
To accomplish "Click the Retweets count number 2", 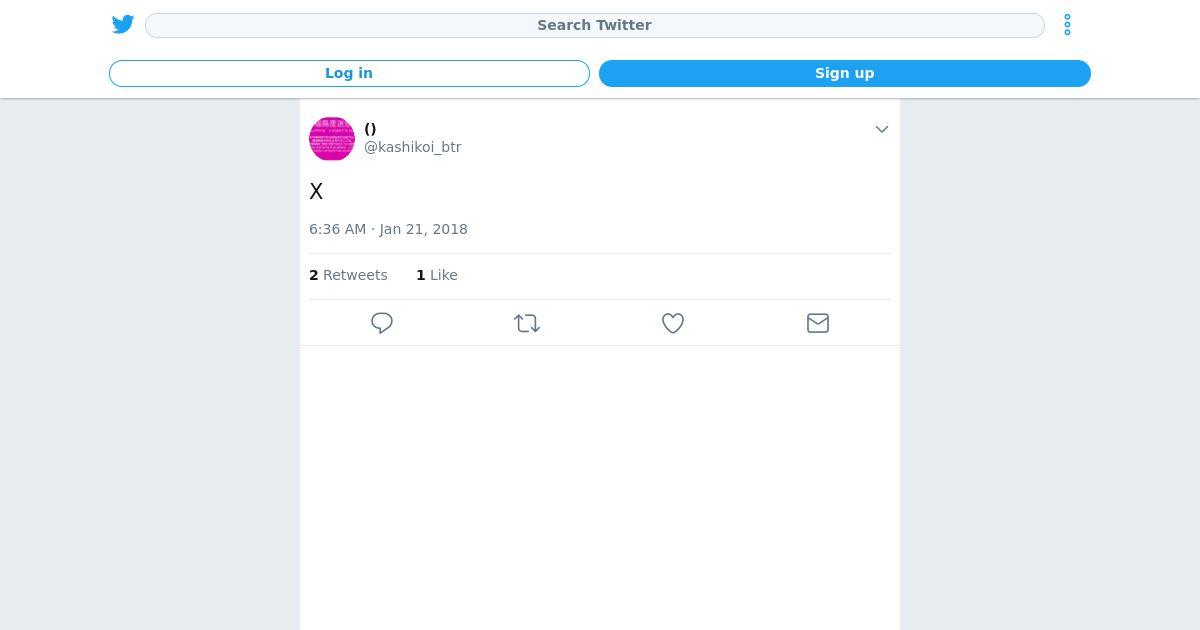I will click(x=314, y=275).
